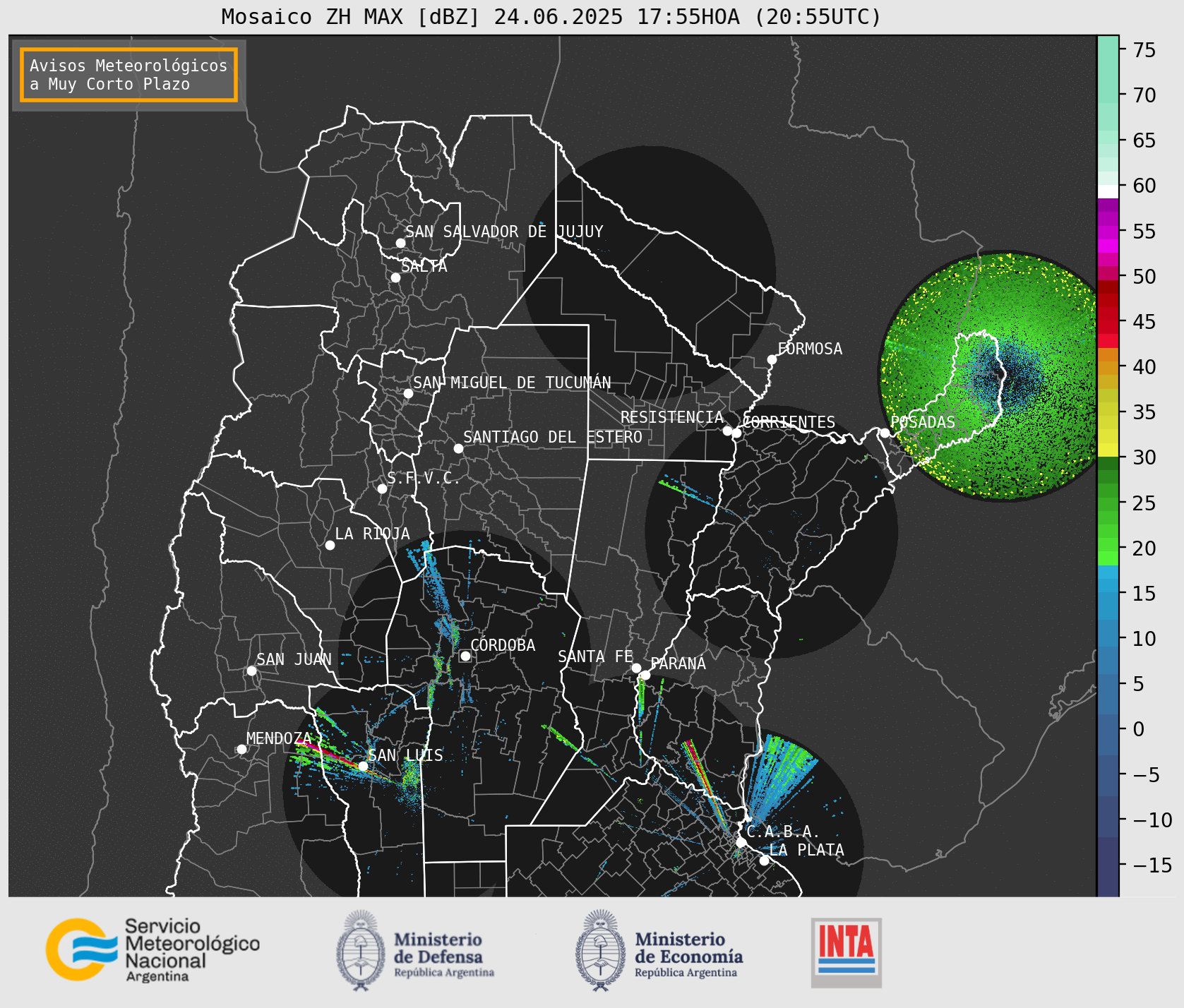Click the S.F.V.C. city marker
The image size is (1184, 1008).
pyautogui.click(x=382, y=488)
